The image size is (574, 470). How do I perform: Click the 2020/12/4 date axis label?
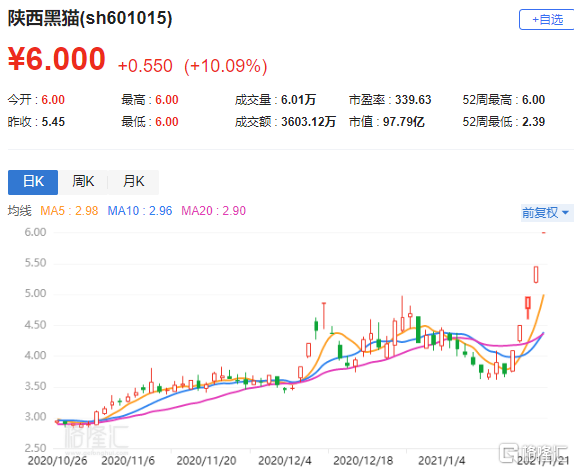click(285, 460)
